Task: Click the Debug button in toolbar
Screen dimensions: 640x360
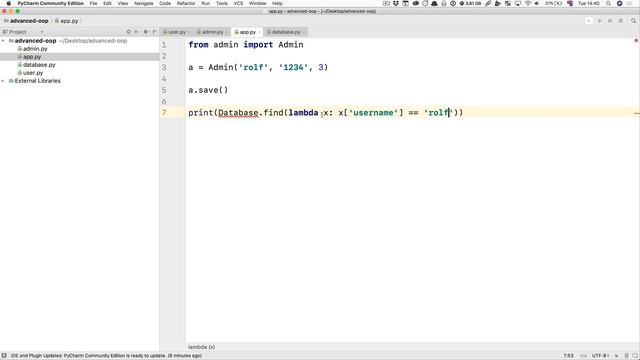Action: (610, 21)
